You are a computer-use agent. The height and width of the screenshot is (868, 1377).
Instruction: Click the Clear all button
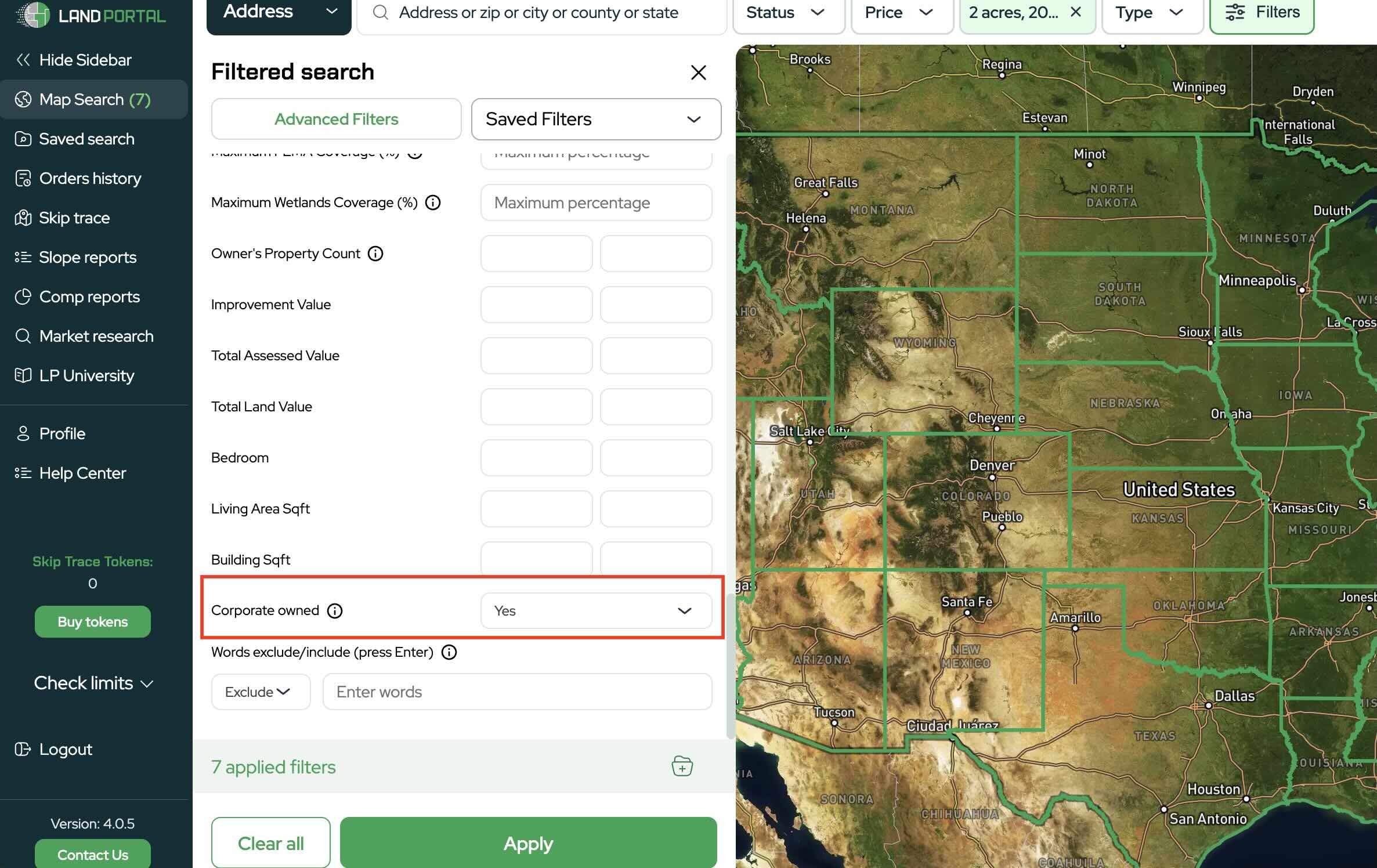270,843
